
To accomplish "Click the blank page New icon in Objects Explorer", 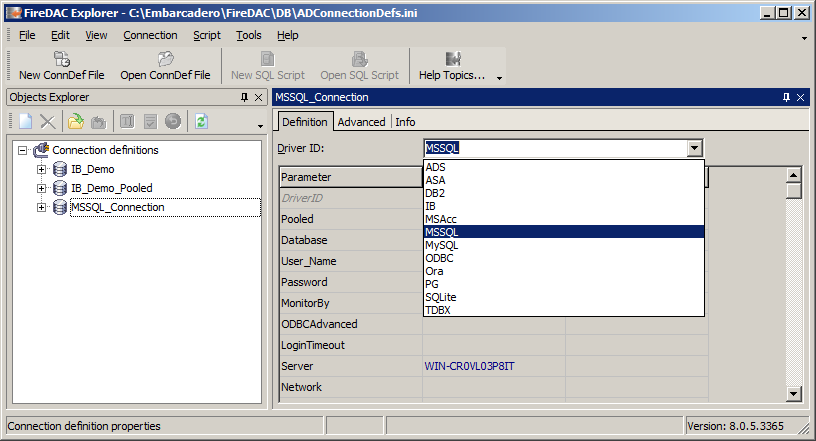I will click(26, 122).
